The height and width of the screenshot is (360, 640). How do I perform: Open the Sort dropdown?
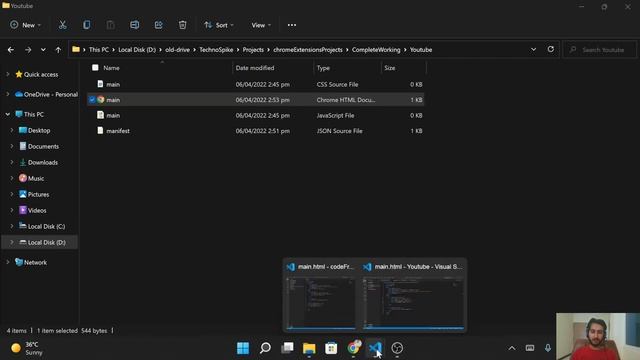click(x=219, y=25)
